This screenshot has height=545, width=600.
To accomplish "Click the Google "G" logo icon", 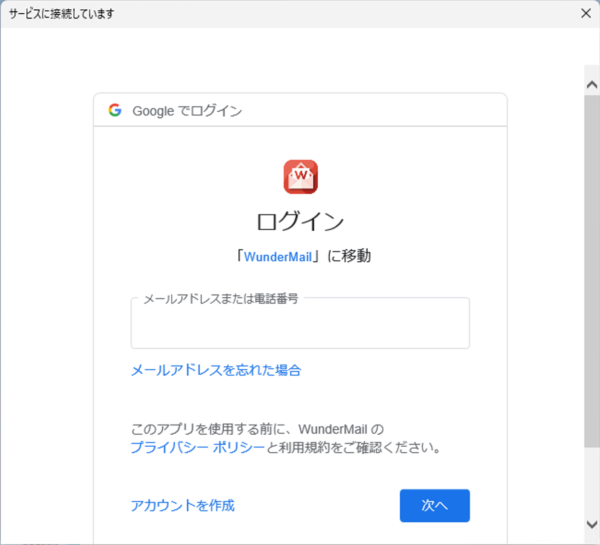I will click(115, 110).
